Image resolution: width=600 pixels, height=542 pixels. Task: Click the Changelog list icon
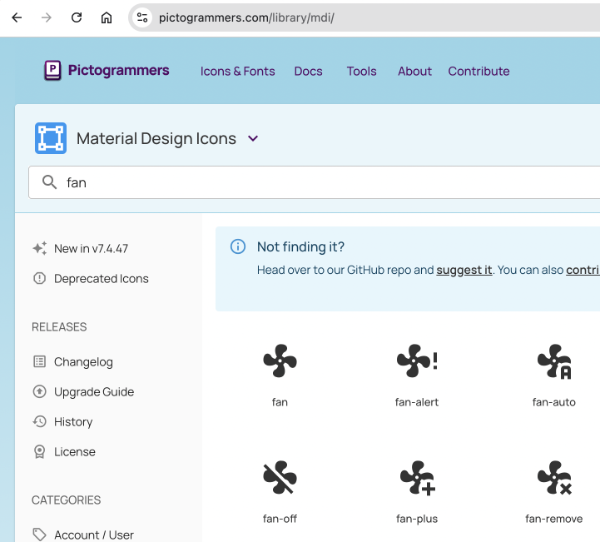(39, 361)
